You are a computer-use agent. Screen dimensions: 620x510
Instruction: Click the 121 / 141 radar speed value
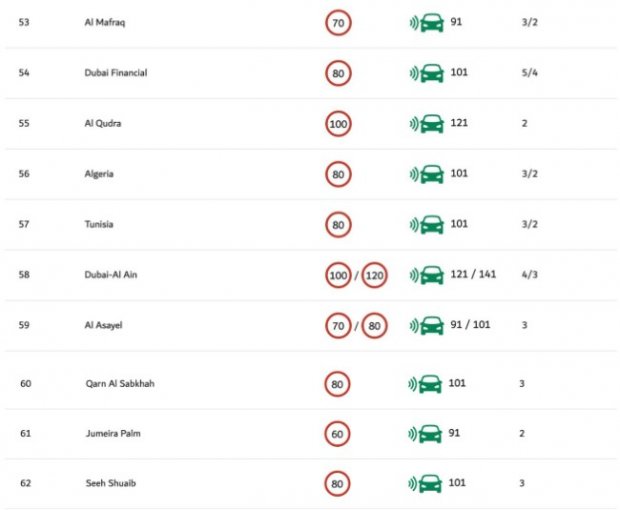coord(473,274)
